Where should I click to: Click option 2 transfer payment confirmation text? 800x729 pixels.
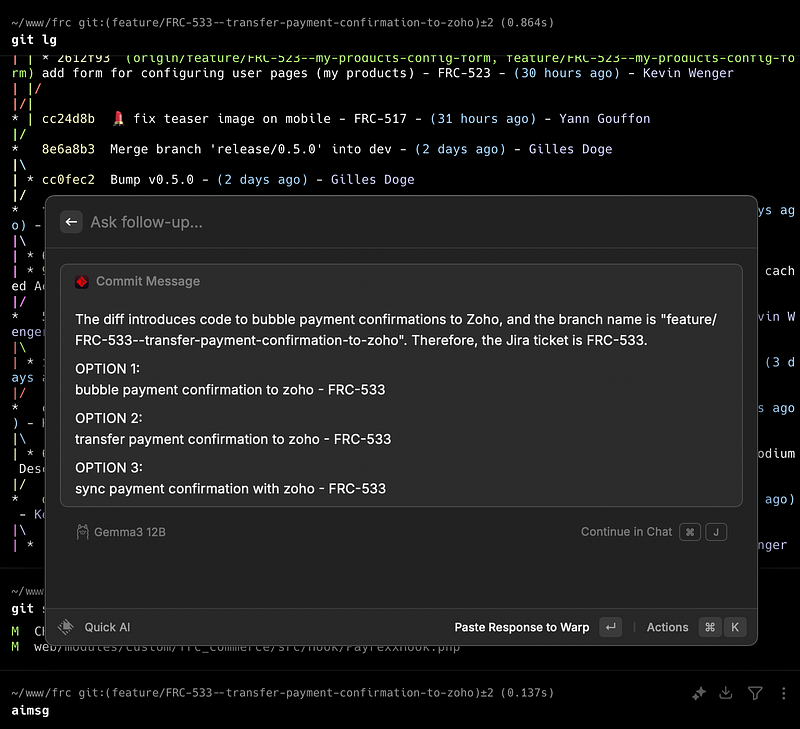pos(233,439)
